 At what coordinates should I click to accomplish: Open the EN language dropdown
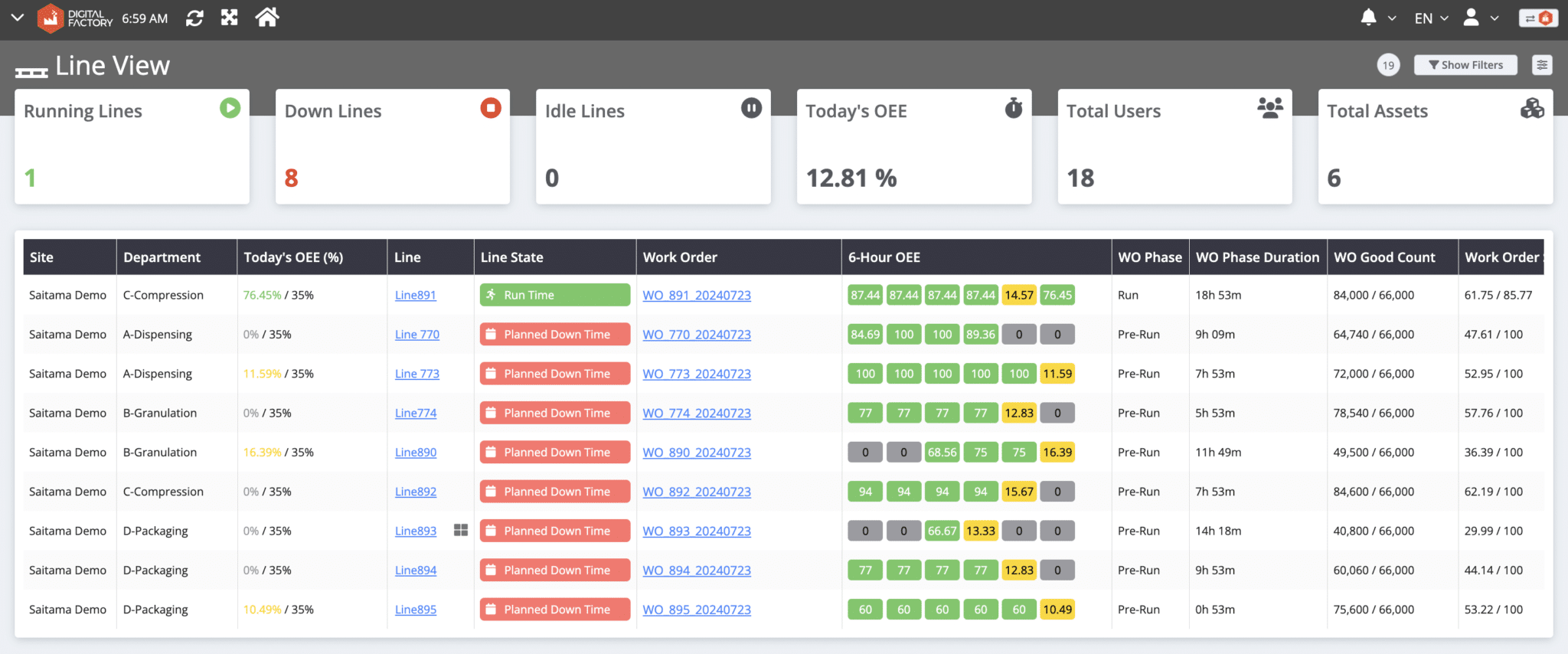coord(1431,18)
